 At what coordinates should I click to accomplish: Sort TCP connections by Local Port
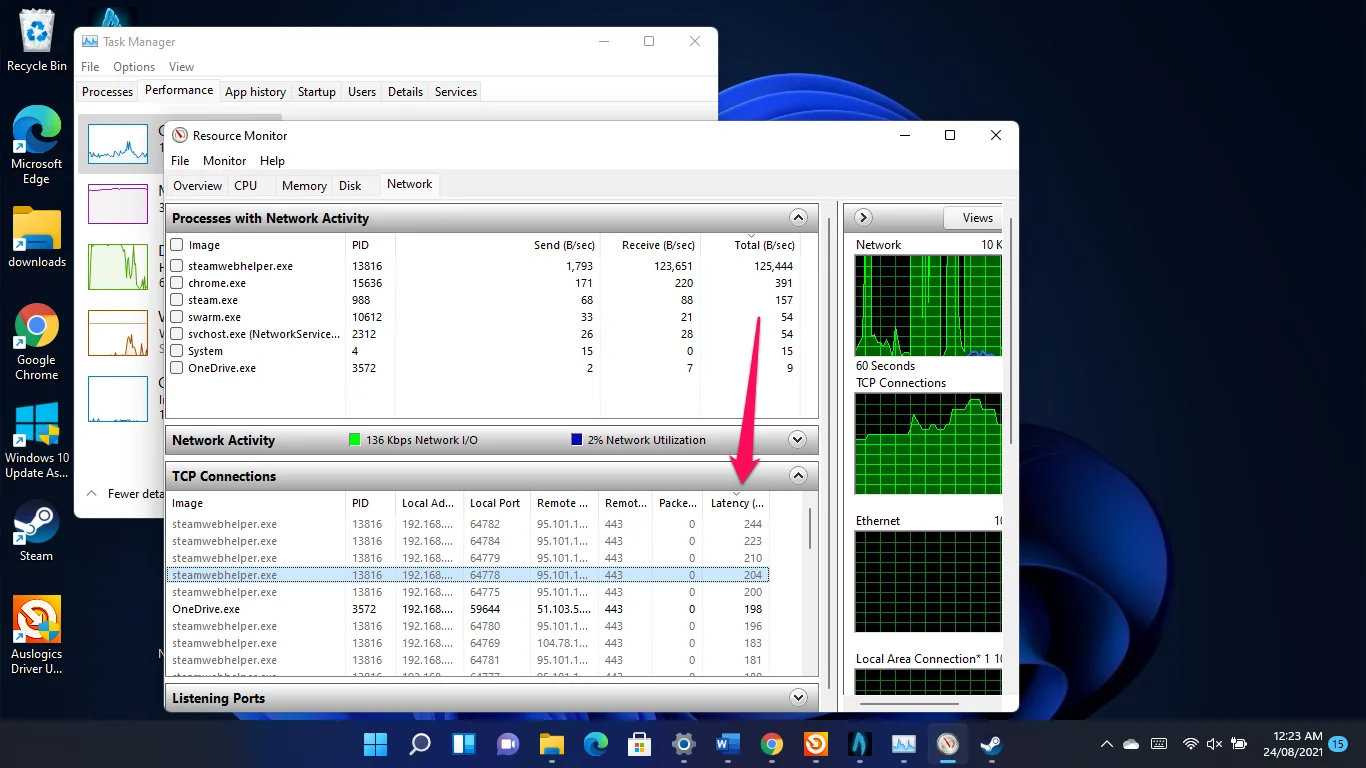point(497,503)
